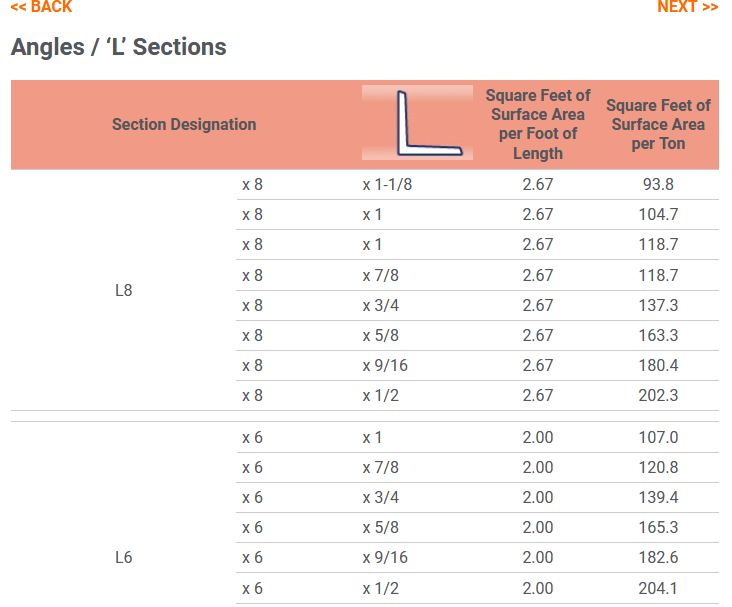The width and height of the screenshot is (732, 607).
Task: Select the L8 section label
Action: tap(124, 291)
